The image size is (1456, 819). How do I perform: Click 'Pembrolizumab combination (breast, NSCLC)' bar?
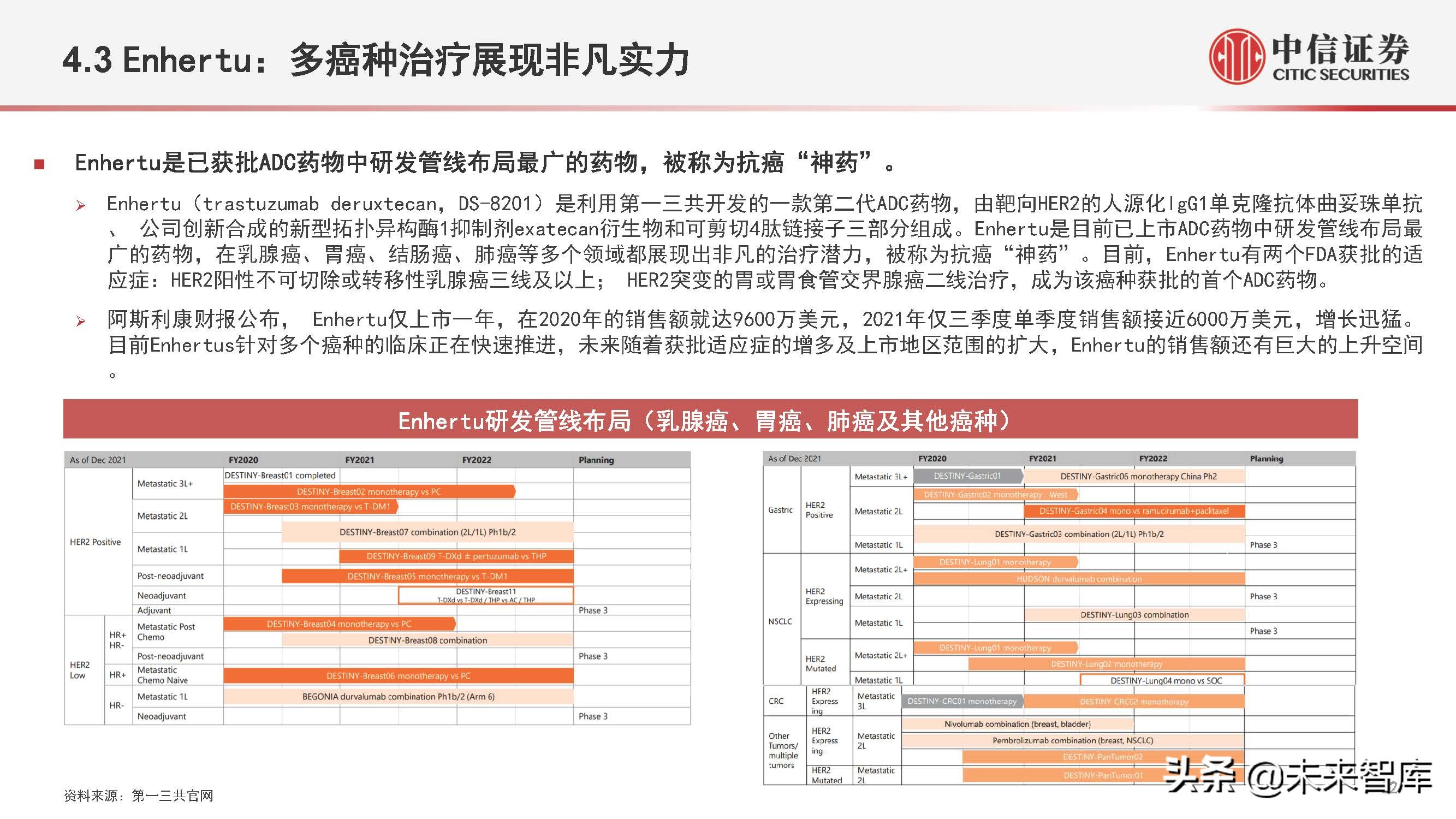point(1073,740)
